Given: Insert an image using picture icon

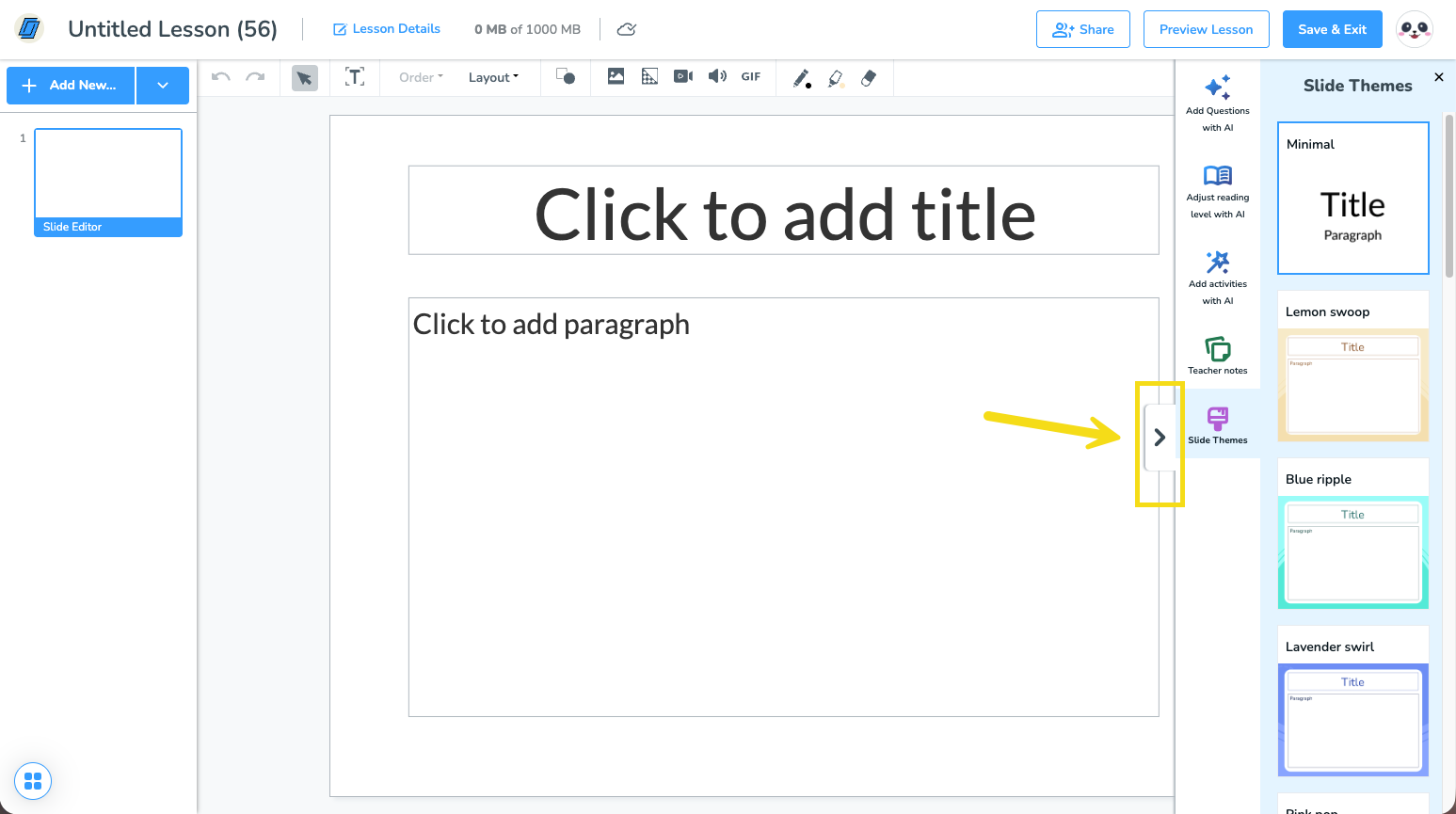Looking at the screenshot, I should [x=616, y=77].
